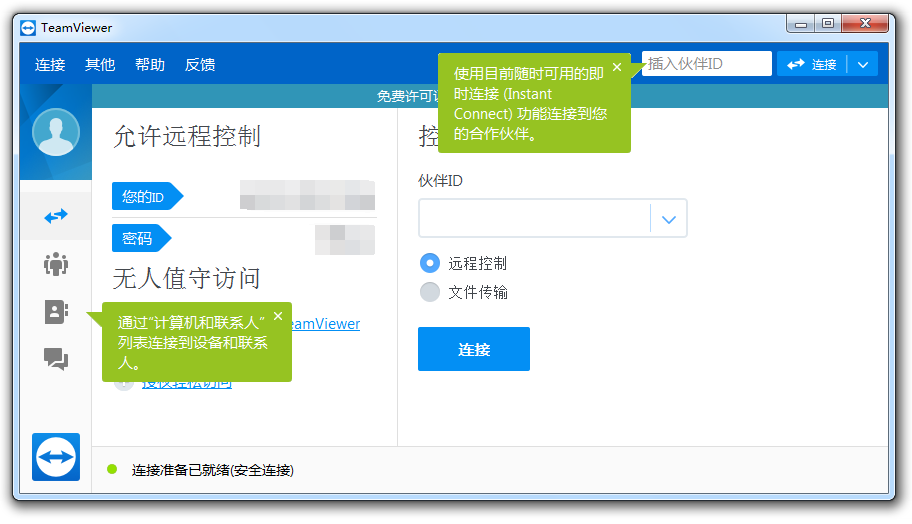Click the TeamViewer logo at bottom left

[56, 457]
